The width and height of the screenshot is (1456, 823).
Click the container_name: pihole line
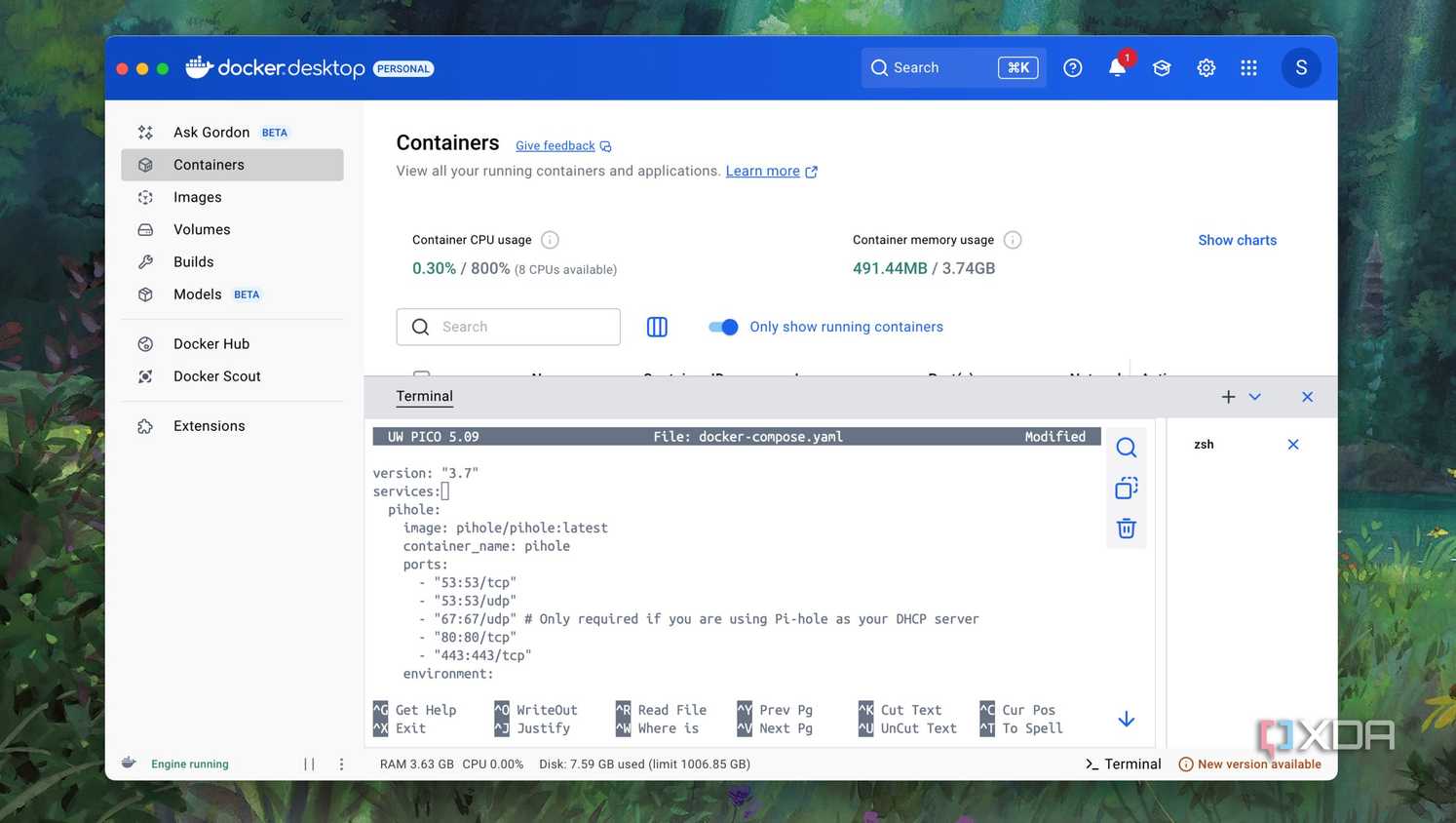(486, 546)
